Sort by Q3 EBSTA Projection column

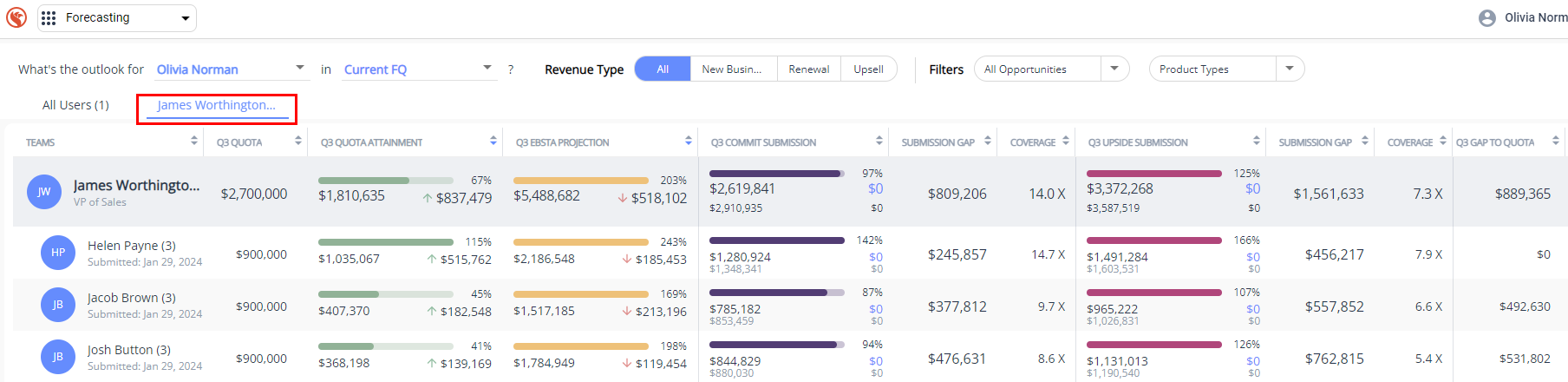point(688,142)
